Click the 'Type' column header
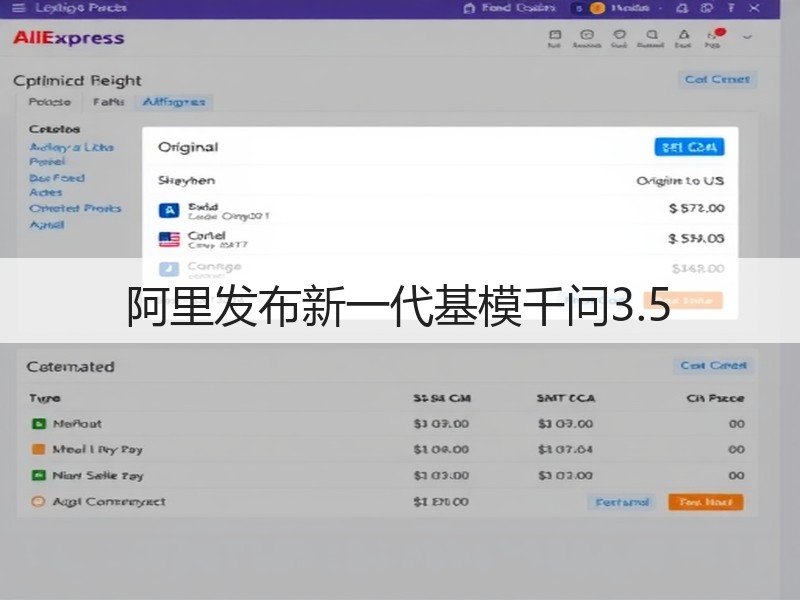800x600 pixels. (x=45, y=398)
